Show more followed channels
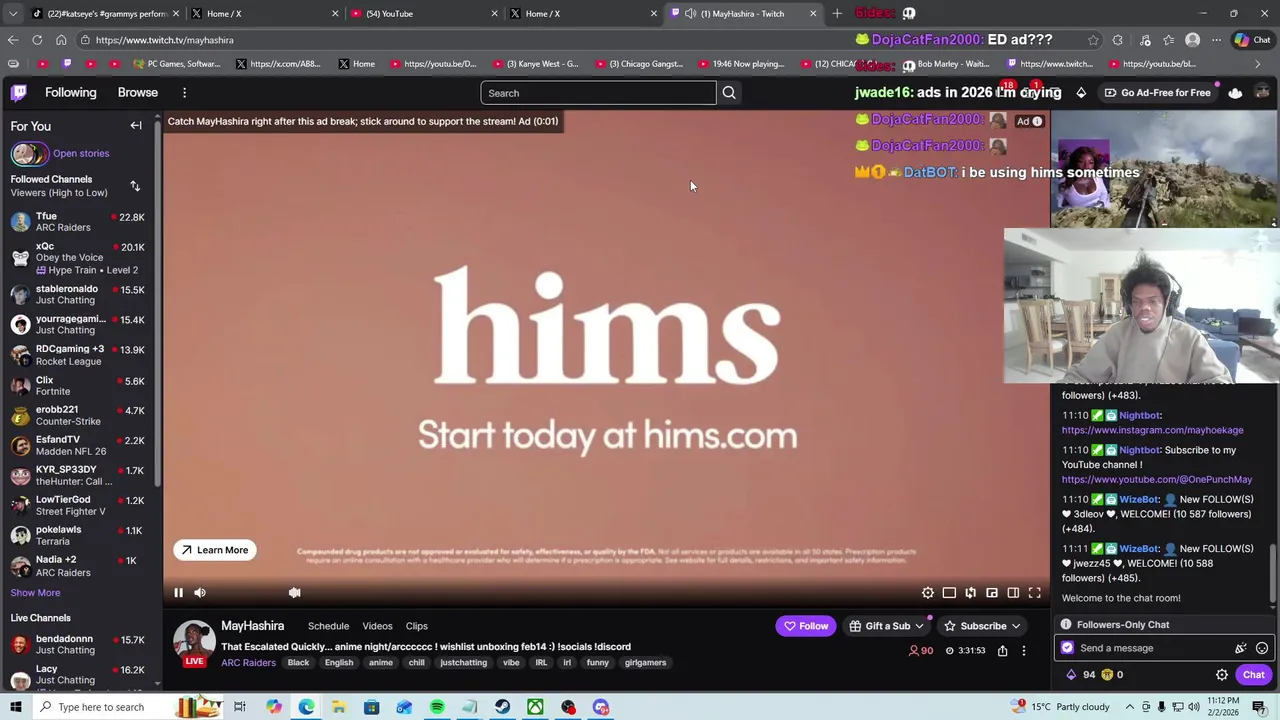The width and height of the screenshot is (1280, 720). coord(35,593)
